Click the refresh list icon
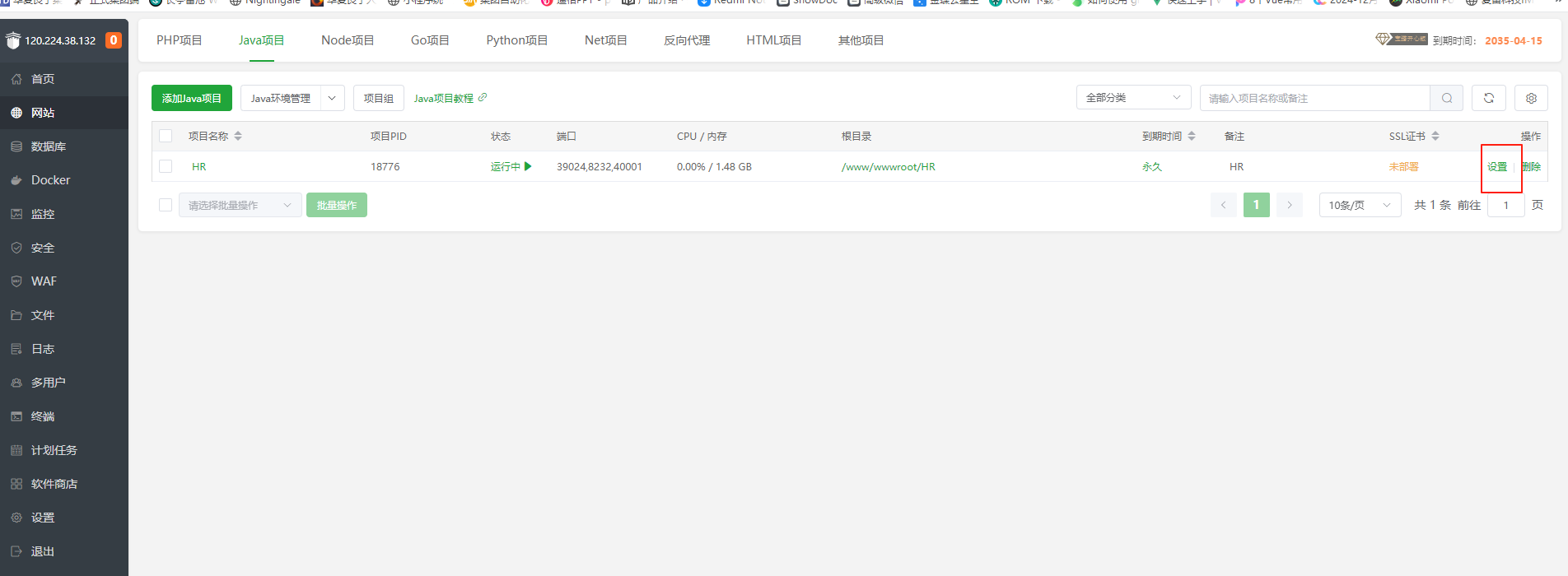Image resolution: width=1568 pixels, height=576 pixels. pos(1489,98)
